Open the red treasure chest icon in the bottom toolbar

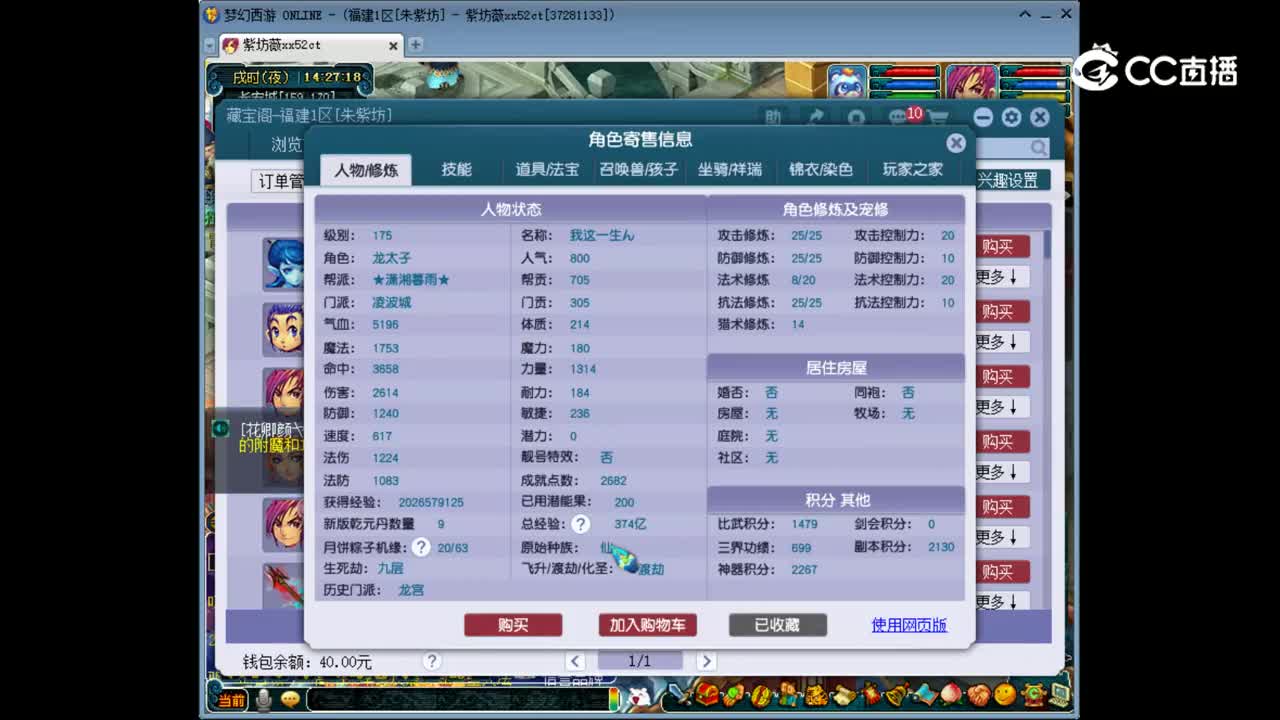click(x=708, y=694)
